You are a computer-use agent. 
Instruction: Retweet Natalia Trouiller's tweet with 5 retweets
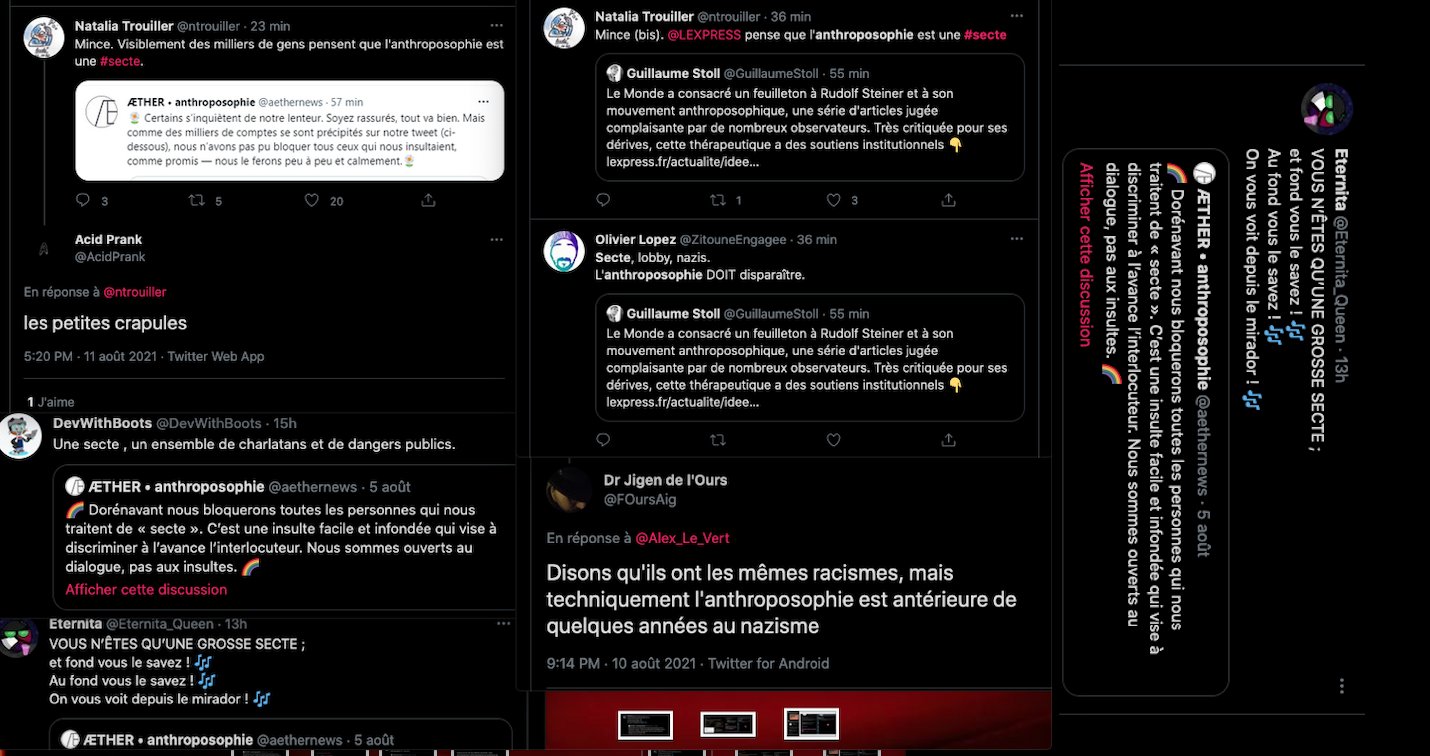click(197, 200)
